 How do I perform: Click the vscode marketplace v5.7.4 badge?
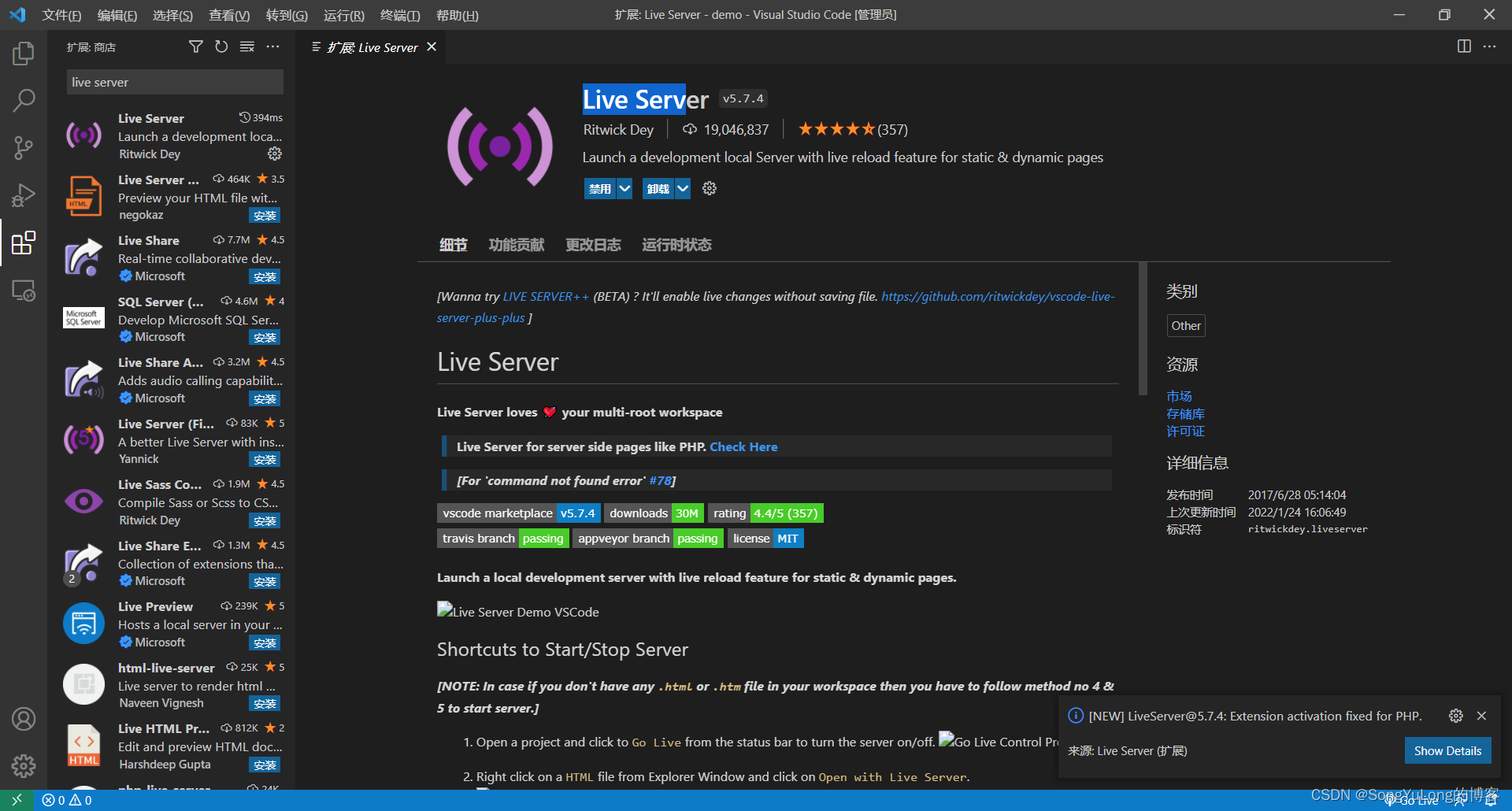pyautogui.click(x=519, y=513)
